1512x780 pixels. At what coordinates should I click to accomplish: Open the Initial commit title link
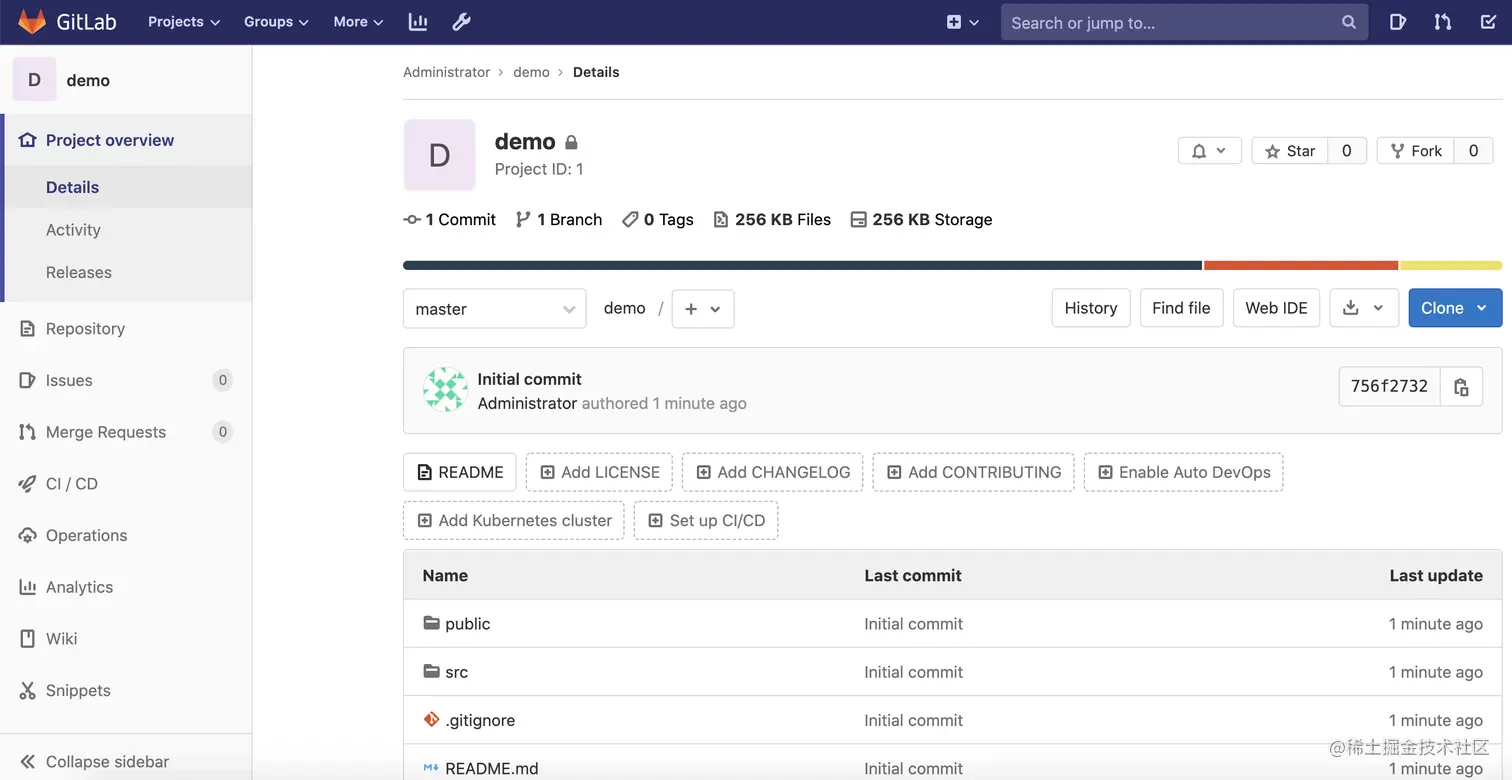pos(529,379)
